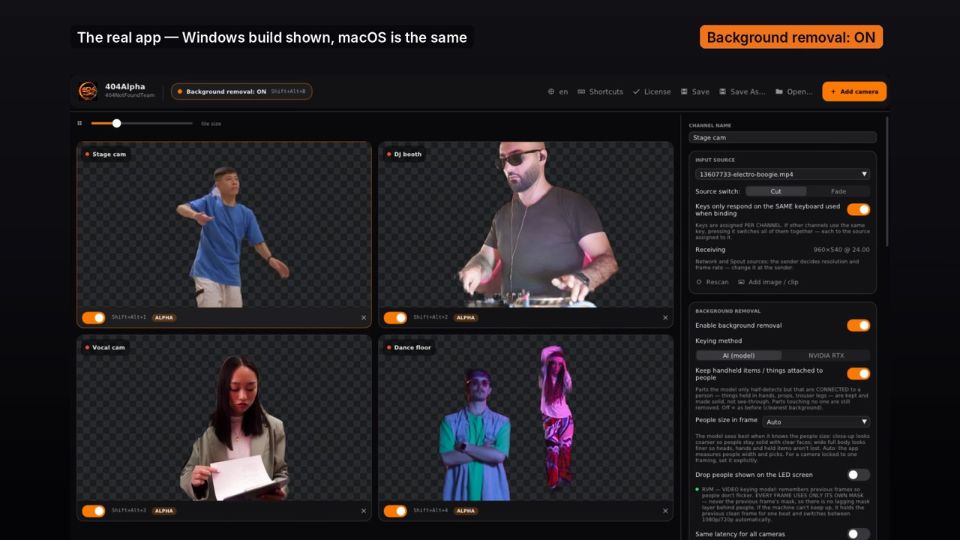Click the settings panel vertical scrollbar
Viewport: 960px width, 540px height.
point(887,182)
